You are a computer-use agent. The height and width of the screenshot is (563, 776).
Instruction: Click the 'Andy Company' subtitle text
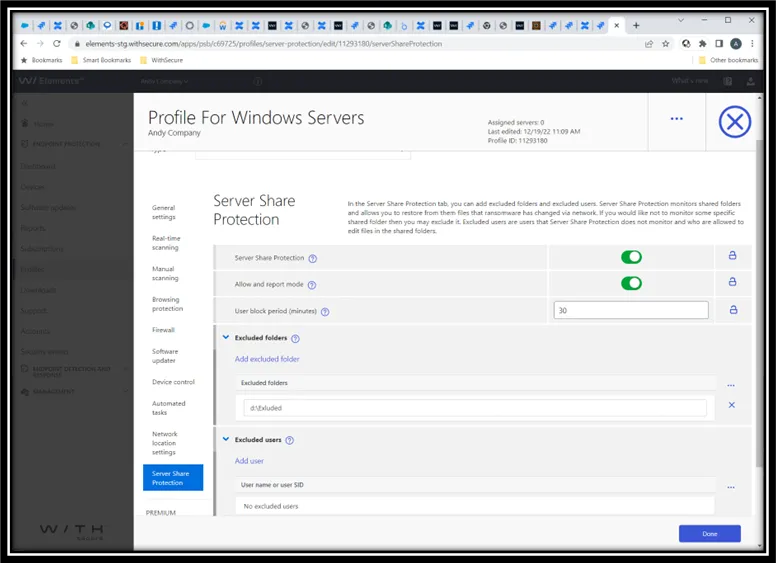click(174, 133)
